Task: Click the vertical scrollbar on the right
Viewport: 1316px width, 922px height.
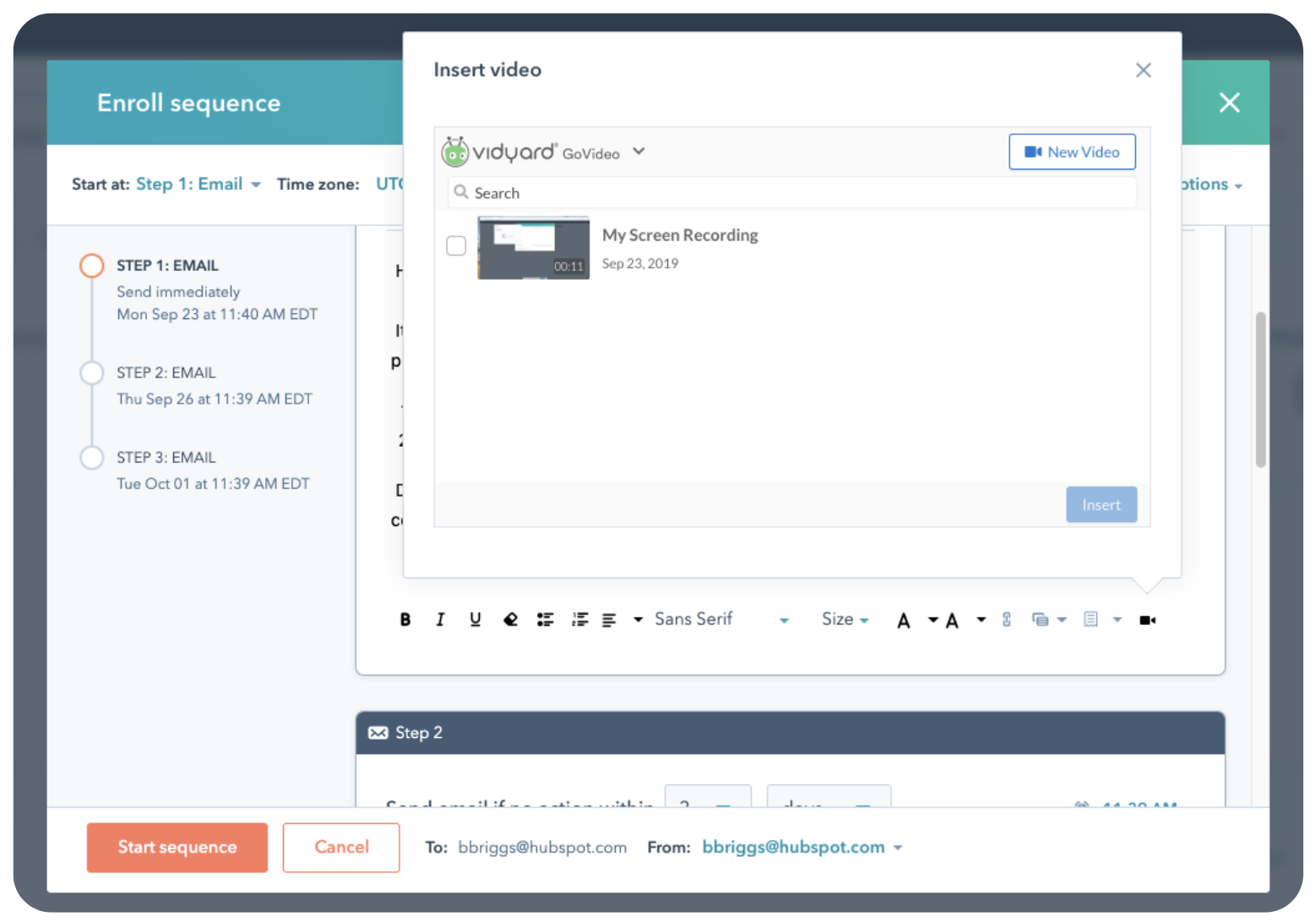Action: [1260, 389]
